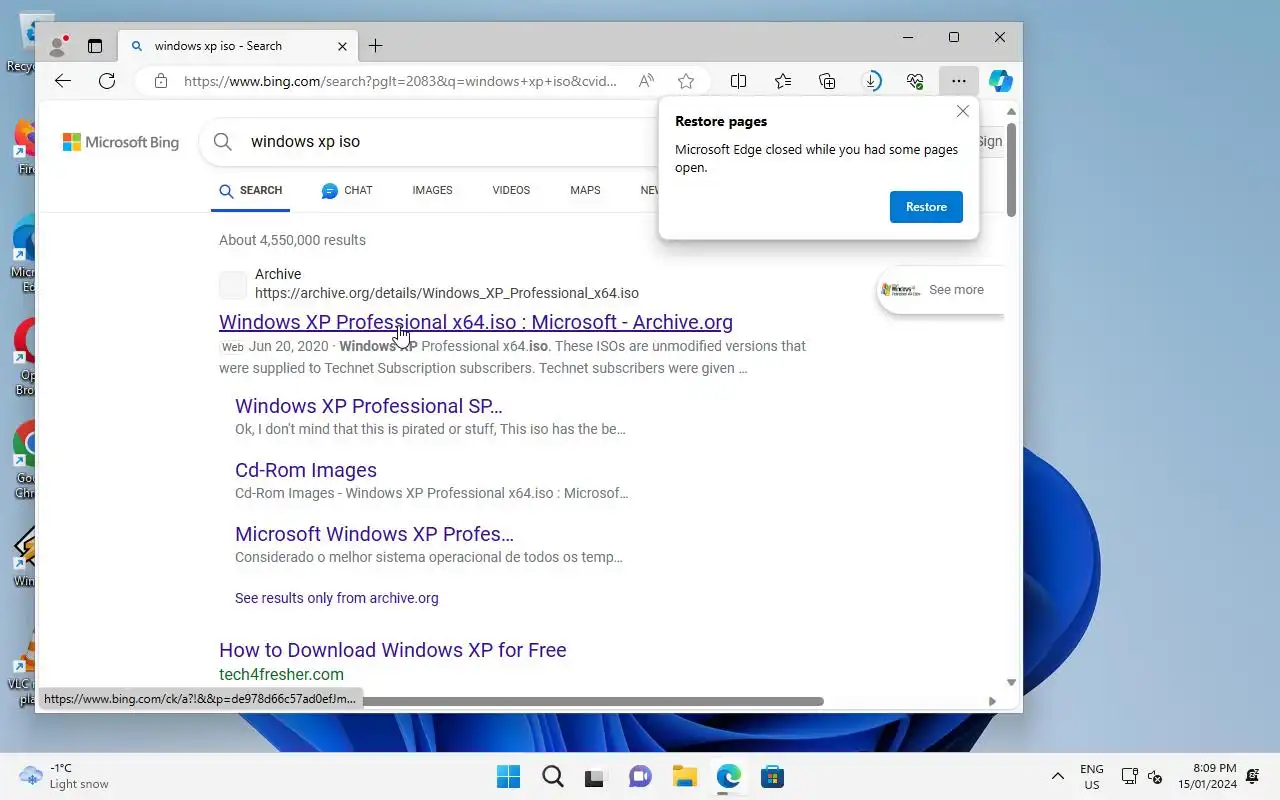Open the muted volume tray icon
1280x800 pixels.
(x=1155, y=777)
